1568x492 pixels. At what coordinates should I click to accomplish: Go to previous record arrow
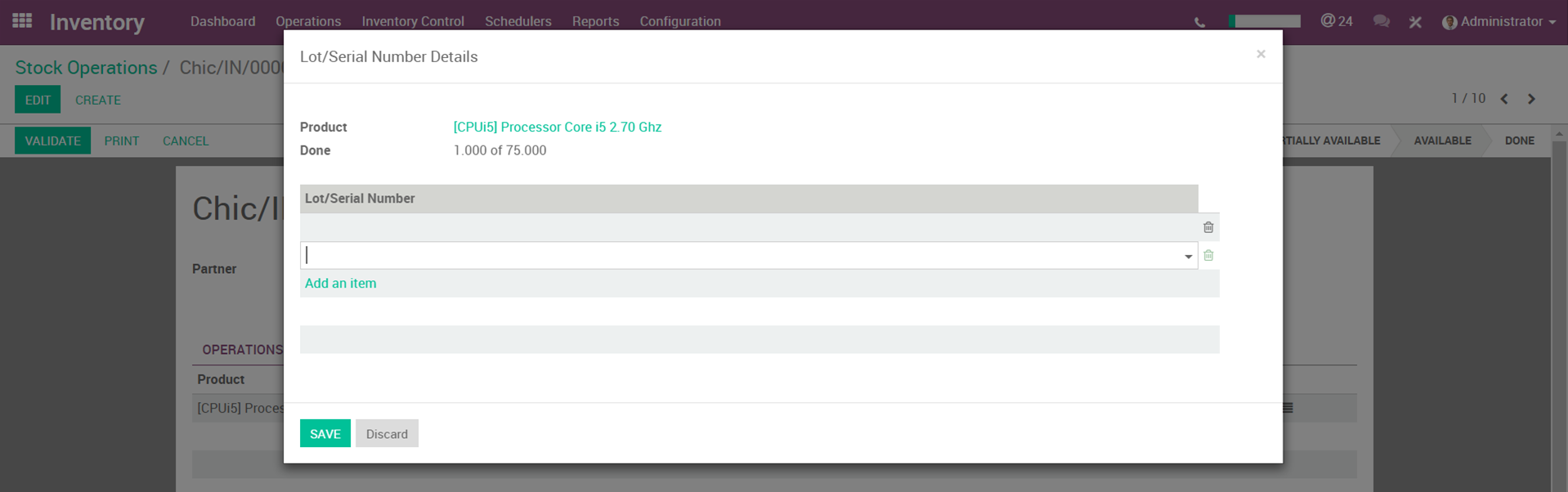pyautogui.click(x=1504, y=99)
